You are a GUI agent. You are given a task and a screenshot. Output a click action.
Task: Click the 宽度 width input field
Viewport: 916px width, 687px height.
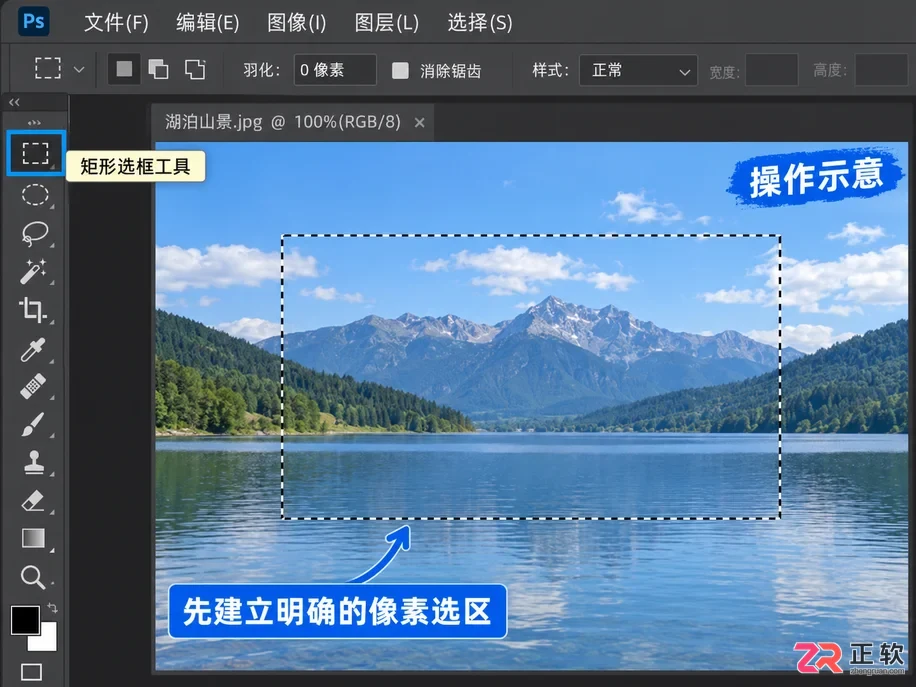(x=772, y=70)
